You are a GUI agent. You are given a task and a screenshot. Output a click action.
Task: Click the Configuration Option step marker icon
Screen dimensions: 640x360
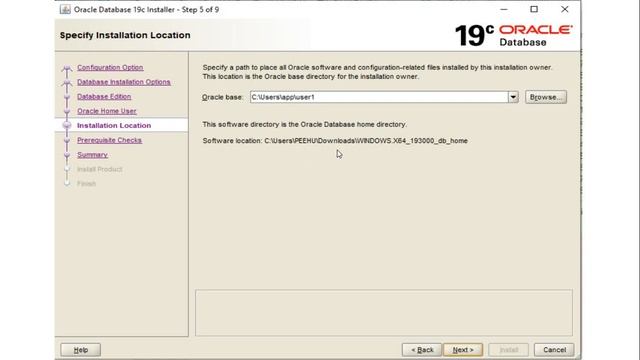67,68
